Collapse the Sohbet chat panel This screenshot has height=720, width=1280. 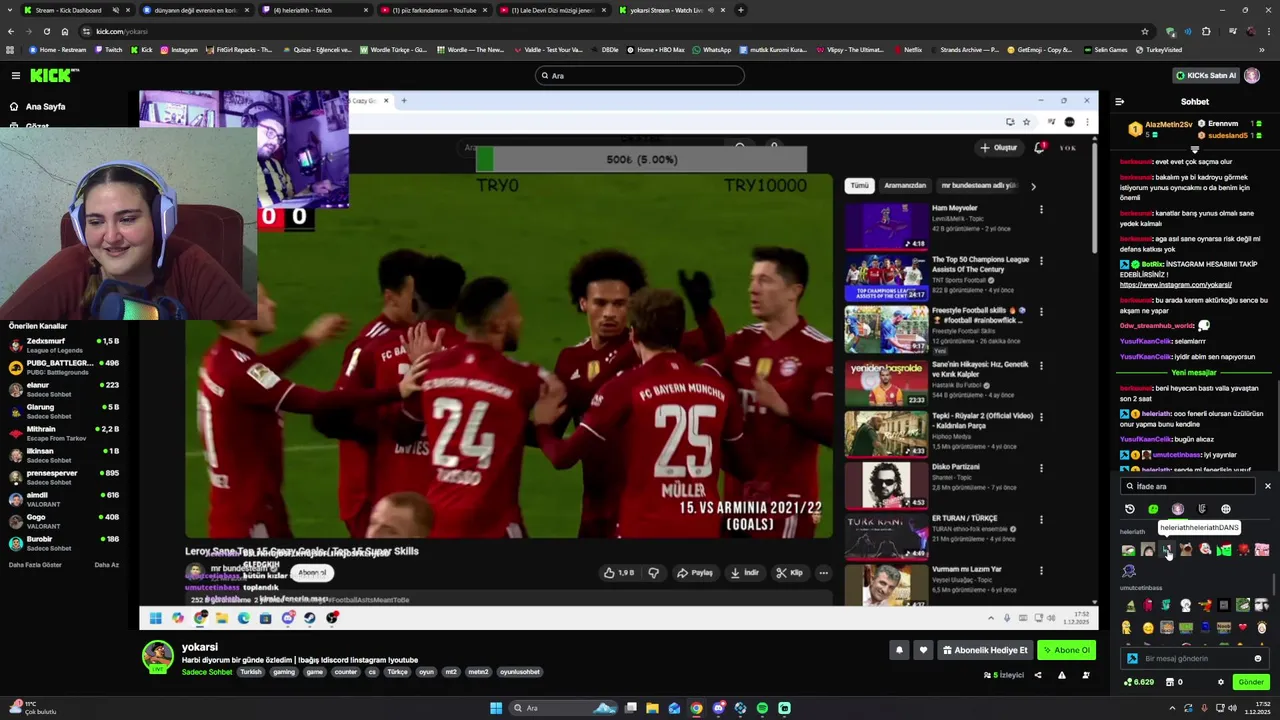pyautogui.click(x=1119, y=101)
